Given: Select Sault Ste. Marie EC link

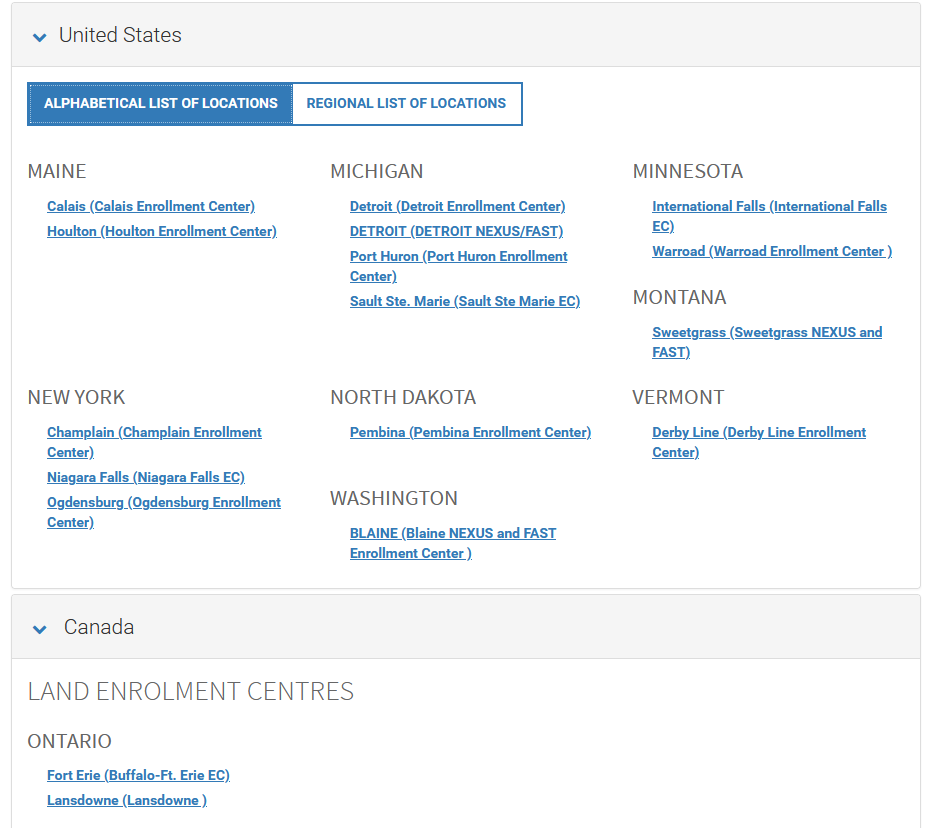Looking at the screenshot, I should [464, 302].
